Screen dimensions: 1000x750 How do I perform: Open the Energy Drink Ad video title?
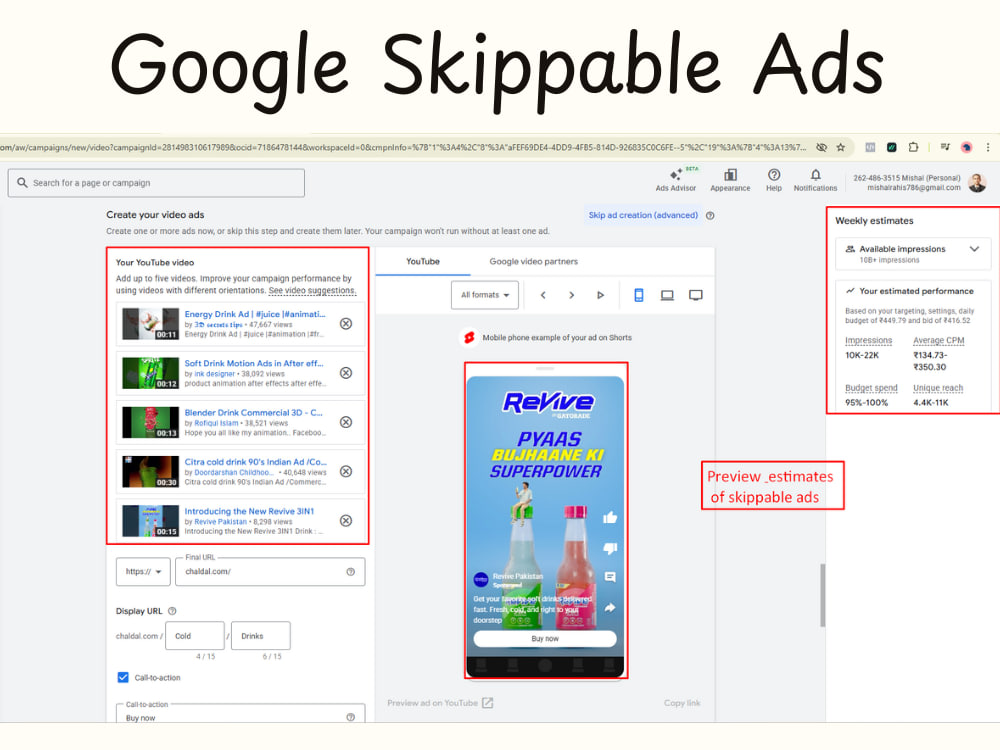(254, 314)
